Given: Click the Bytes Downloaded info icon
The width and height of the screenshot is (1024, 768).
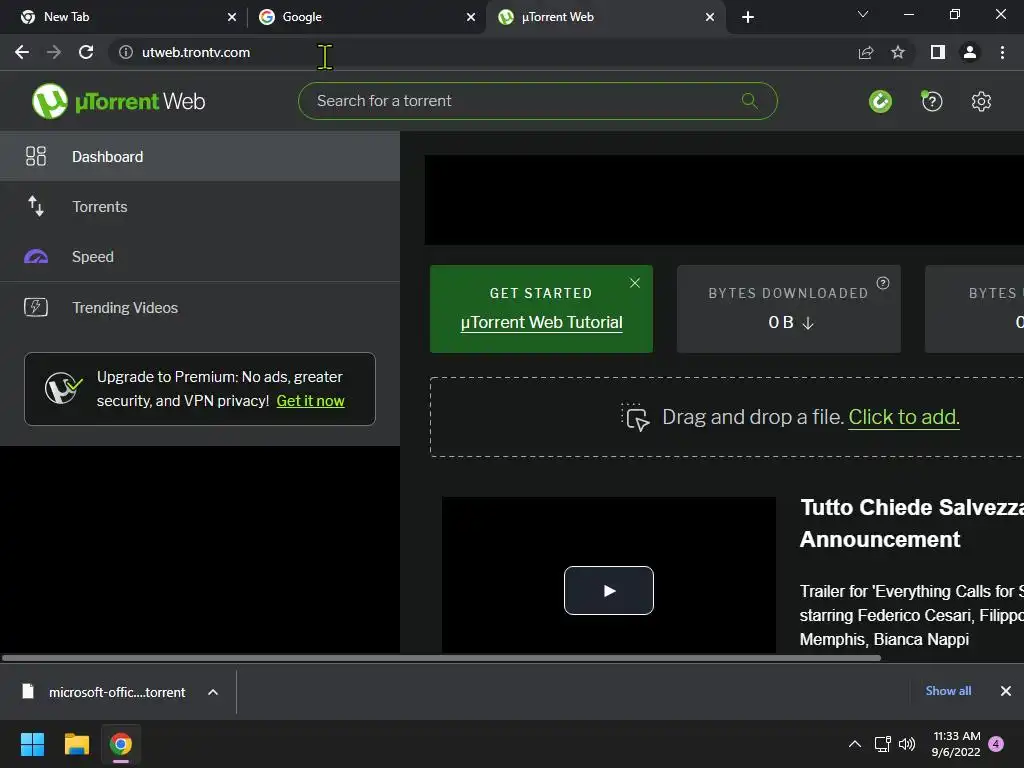Looking at the screenshot, I should (x=883, y=283).
